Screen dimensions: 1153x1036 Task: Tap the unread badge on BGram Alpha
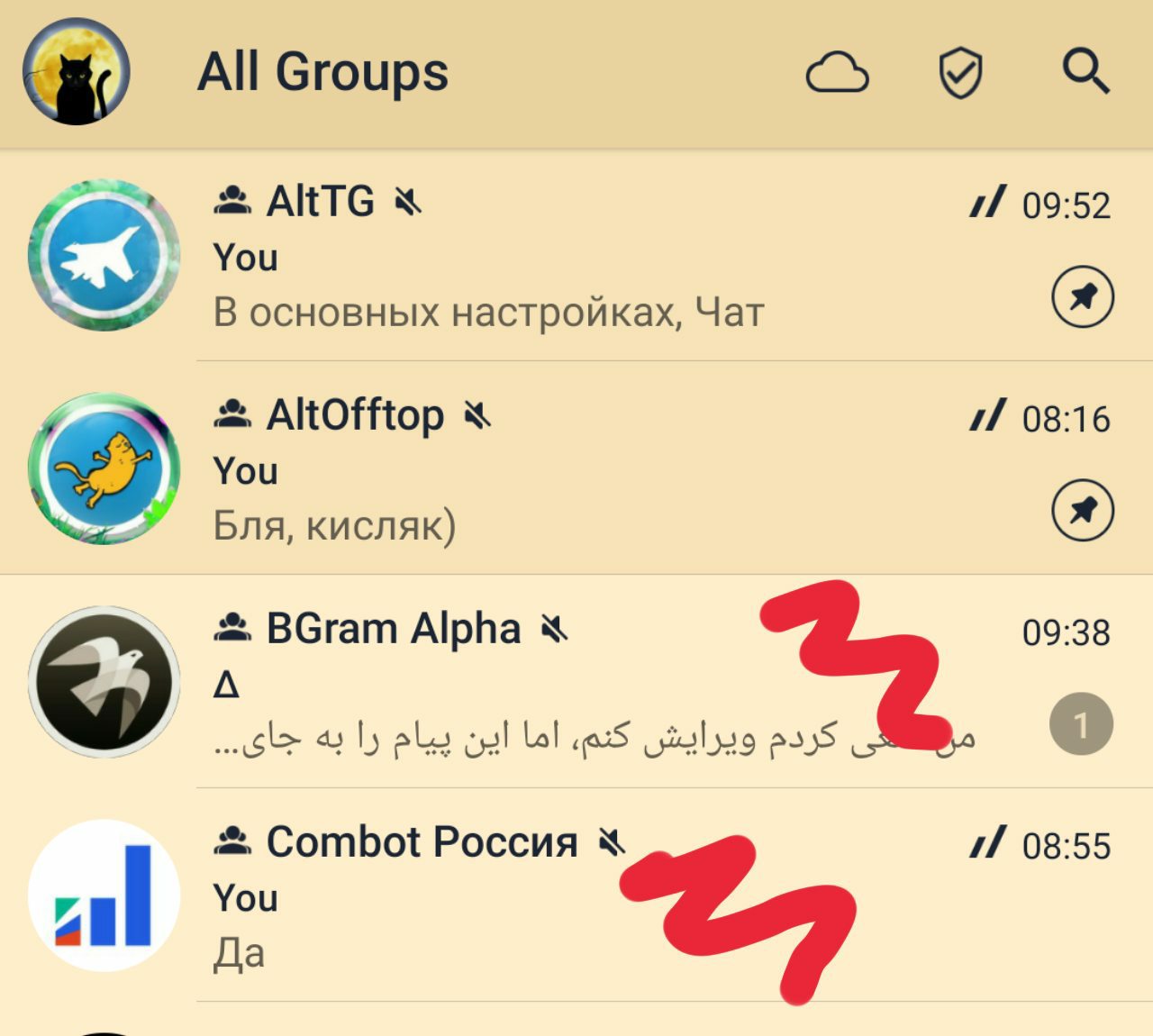click(x=1081, y=724)
